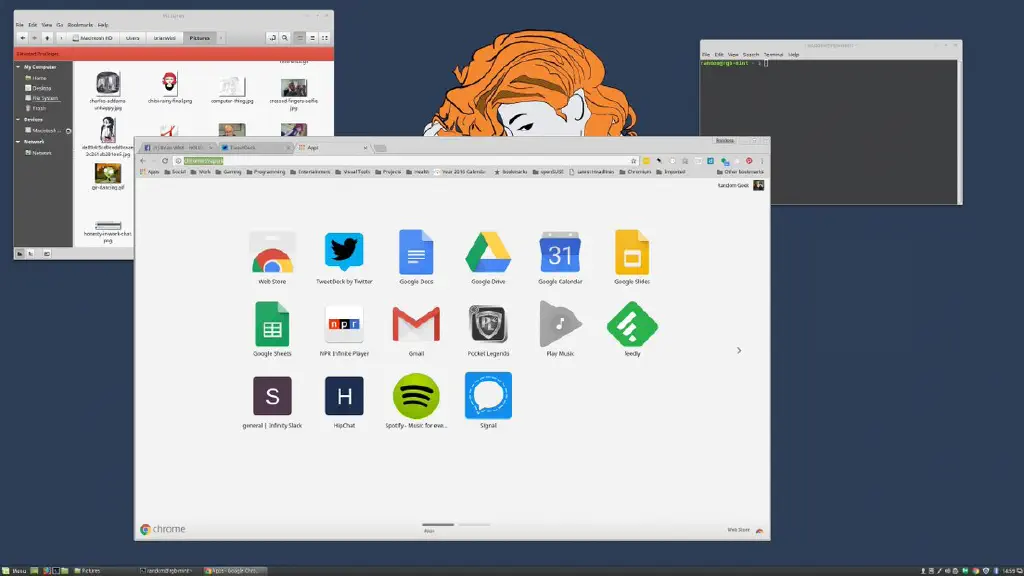Click the Pictures breadcrumb in file manager

(200, 38)
